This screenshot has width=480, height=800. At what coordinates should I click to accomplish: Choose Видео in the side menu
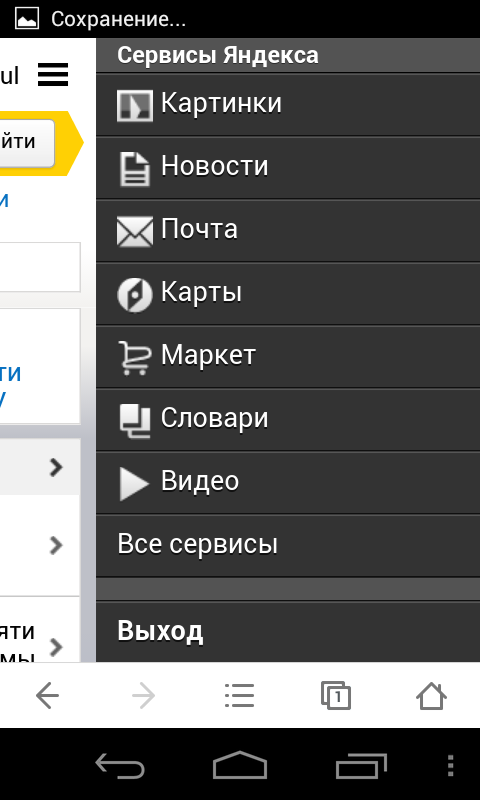click(288, 483)
